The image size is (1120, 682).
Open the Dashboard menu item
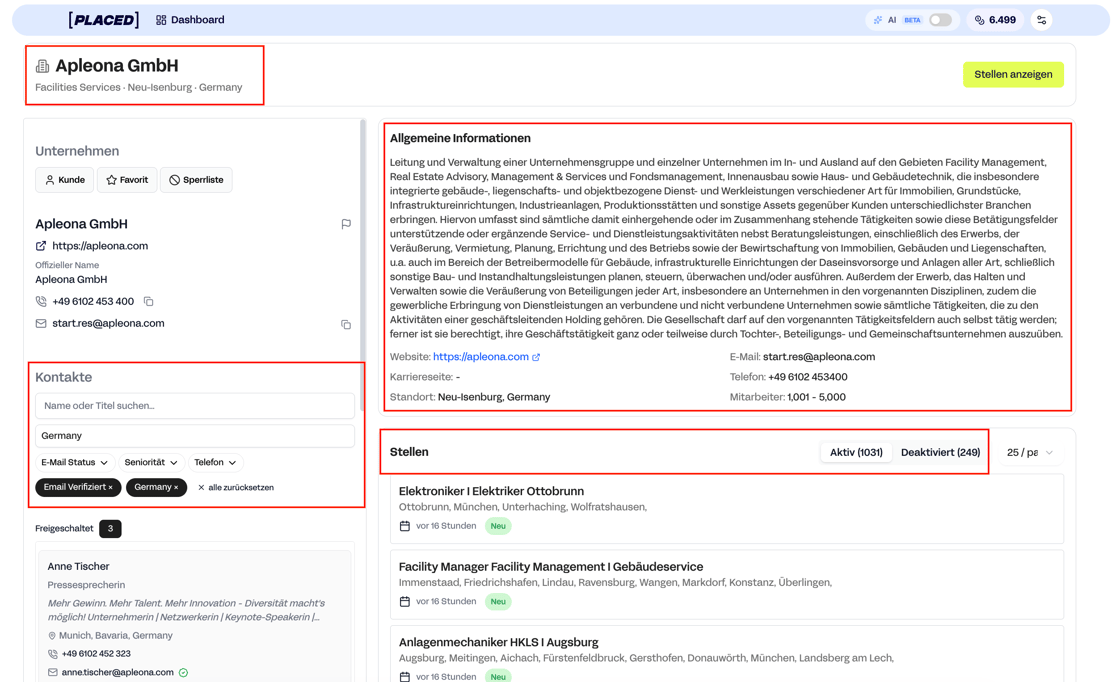tap(190, 20)
